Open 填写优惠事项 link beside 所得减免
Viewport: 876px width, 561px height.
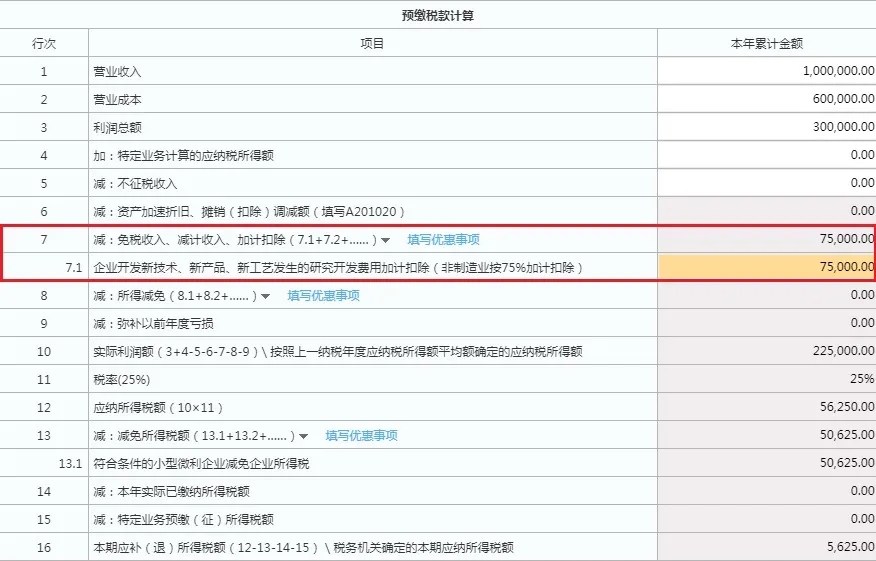pos(323,296)
